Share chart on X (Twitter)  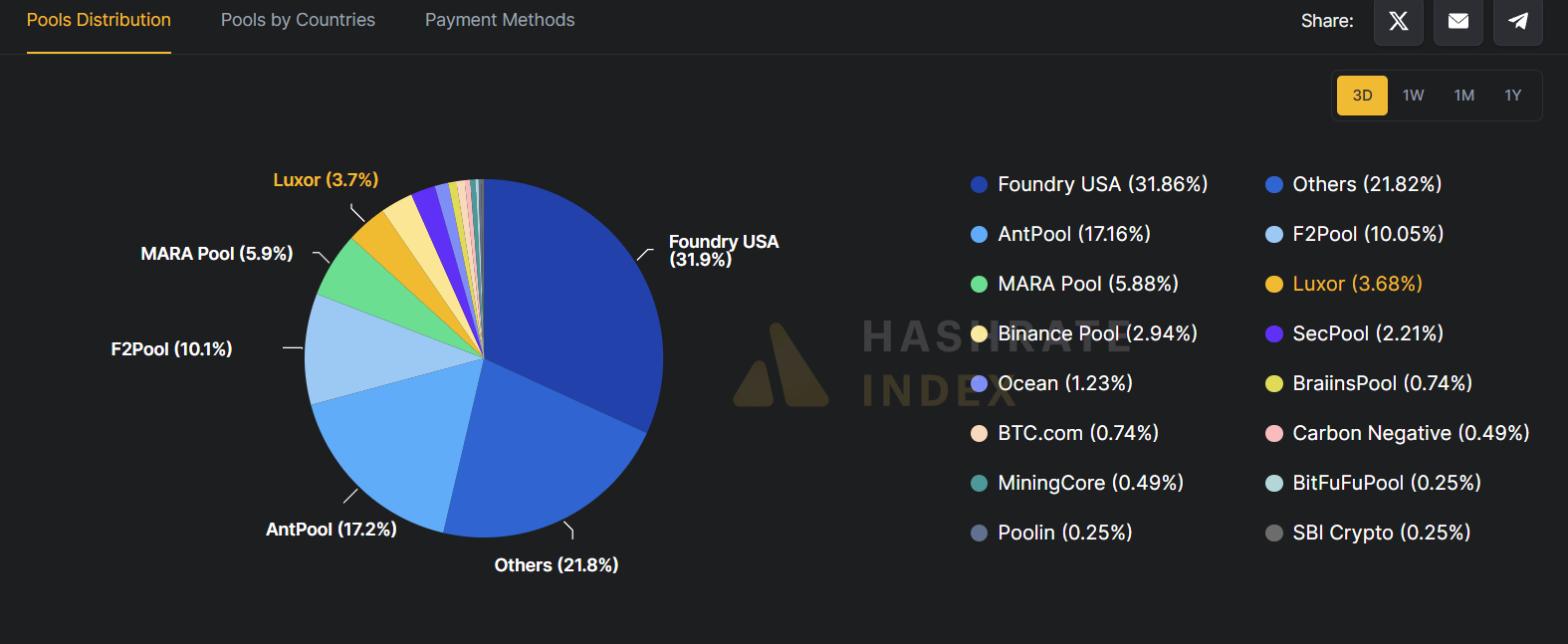click(x=1398, y=21)
